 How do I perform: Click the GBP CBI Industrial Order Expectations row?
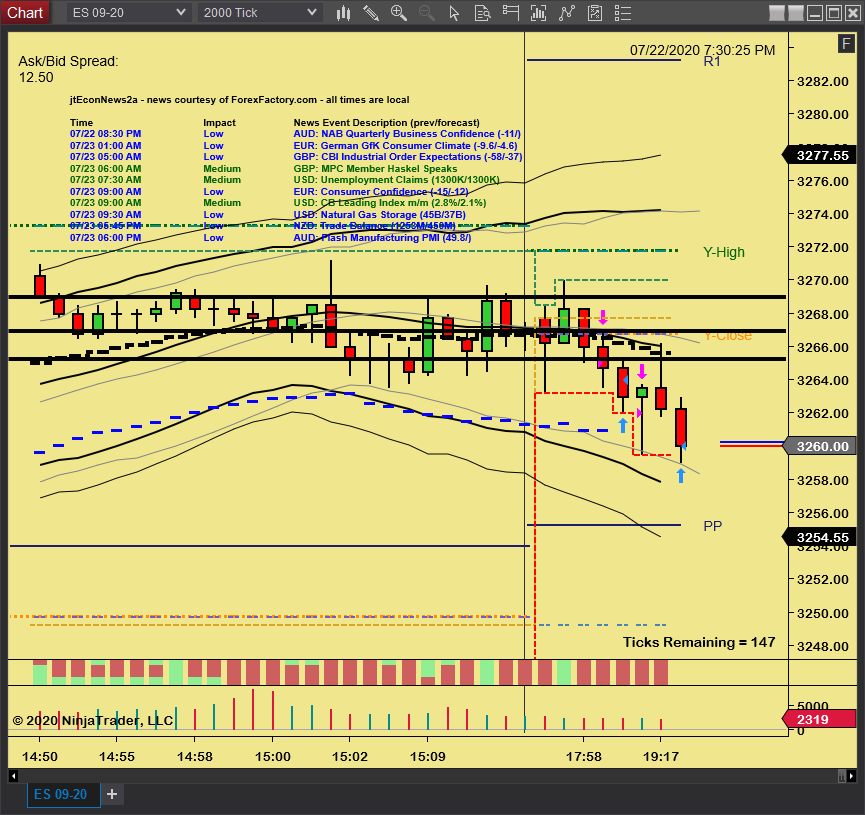pyautogui.click(x=296, y=157)
